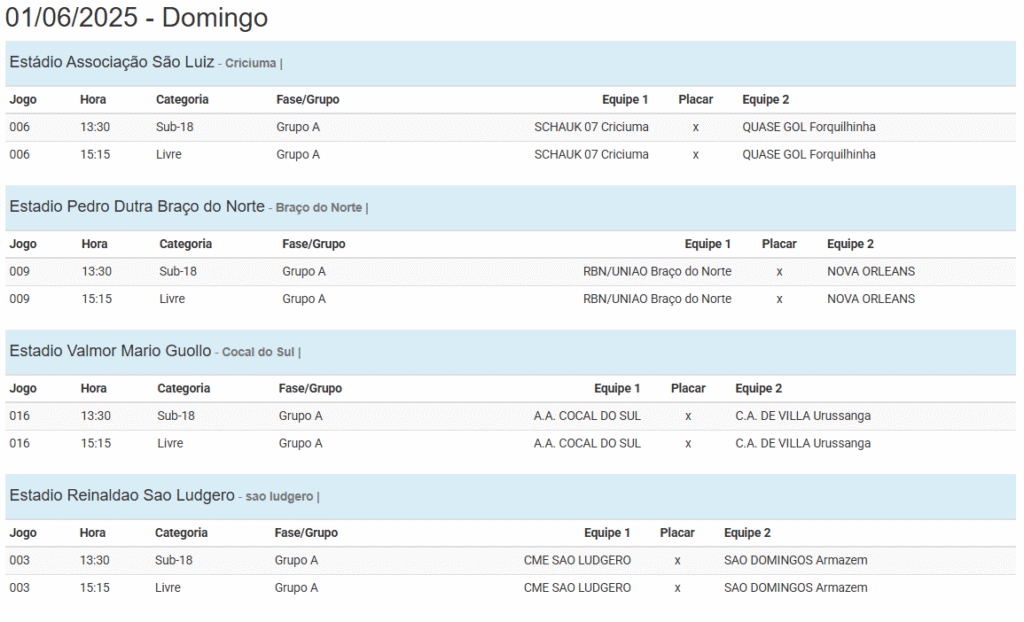Click SAO DOMINGOS Armazem in 15:15 row
1024x622 pixels.
point(795,587)
